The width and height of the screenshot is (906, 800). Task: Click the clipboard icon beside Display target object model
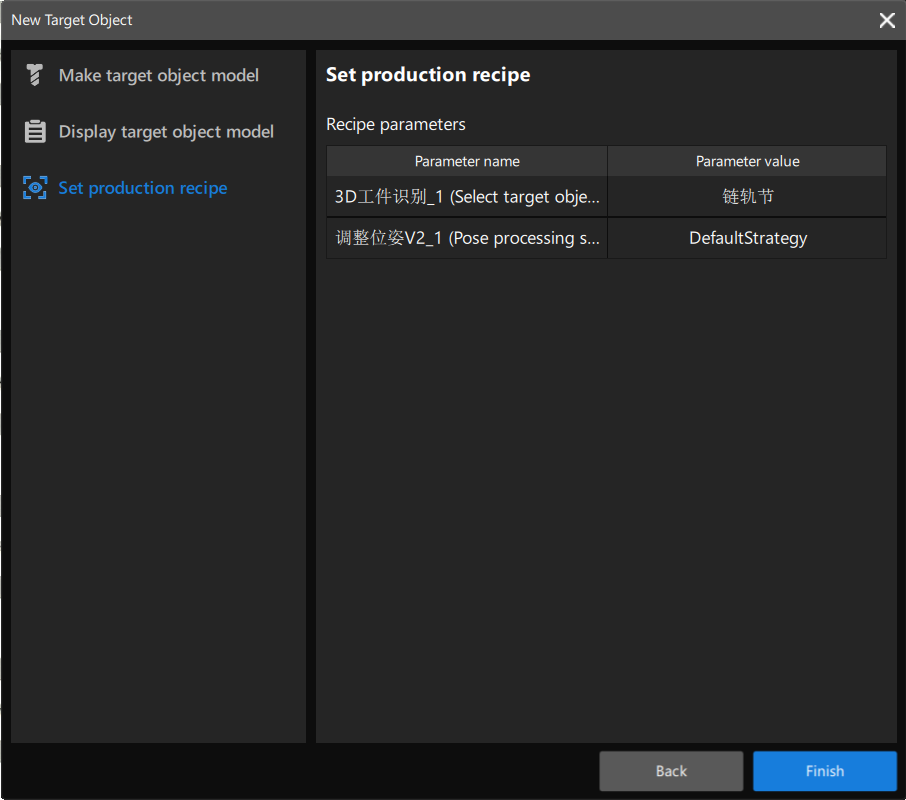pos(35,132)
